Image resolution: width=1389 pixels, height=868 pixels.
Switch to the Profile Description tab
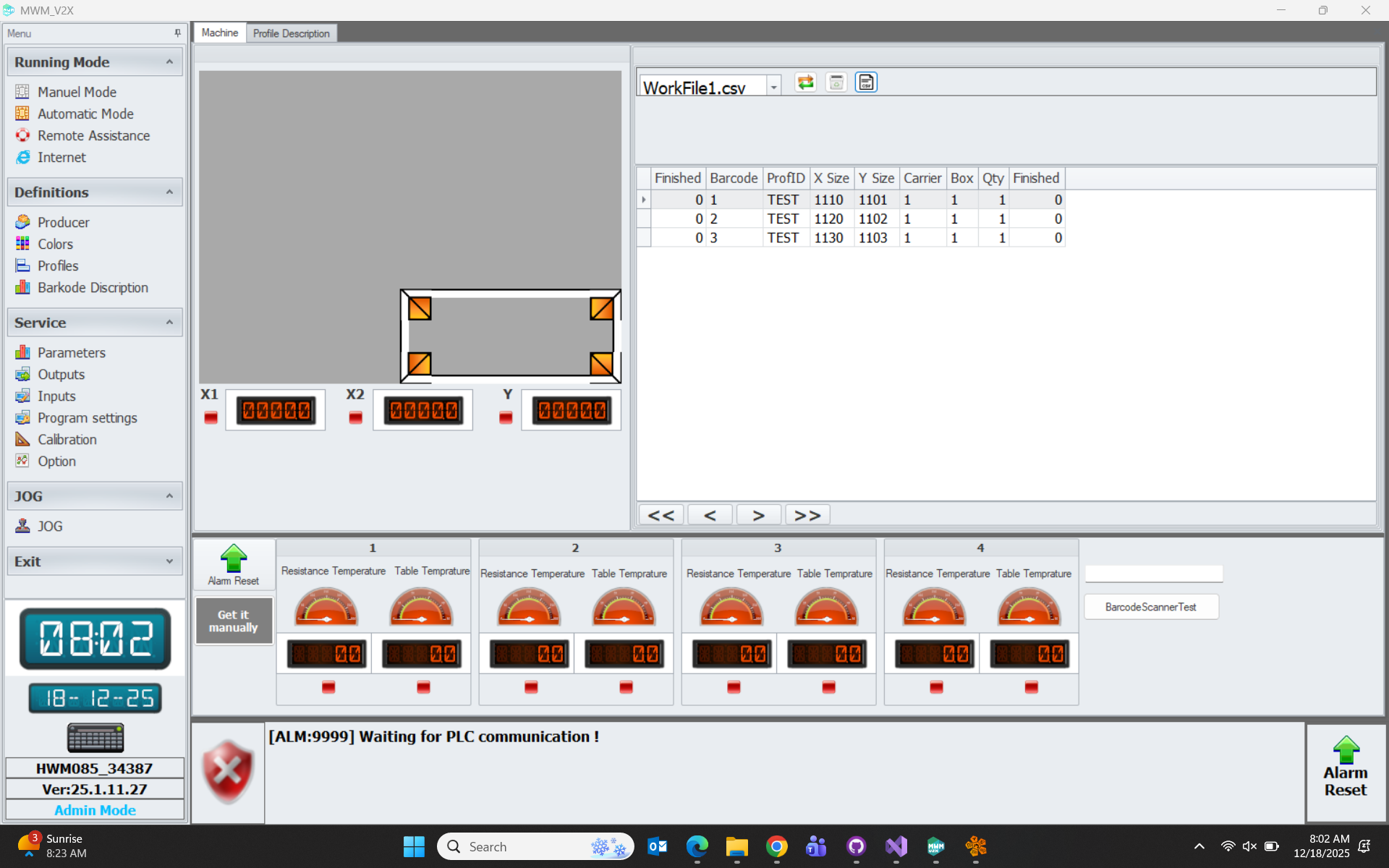(291, 33)
